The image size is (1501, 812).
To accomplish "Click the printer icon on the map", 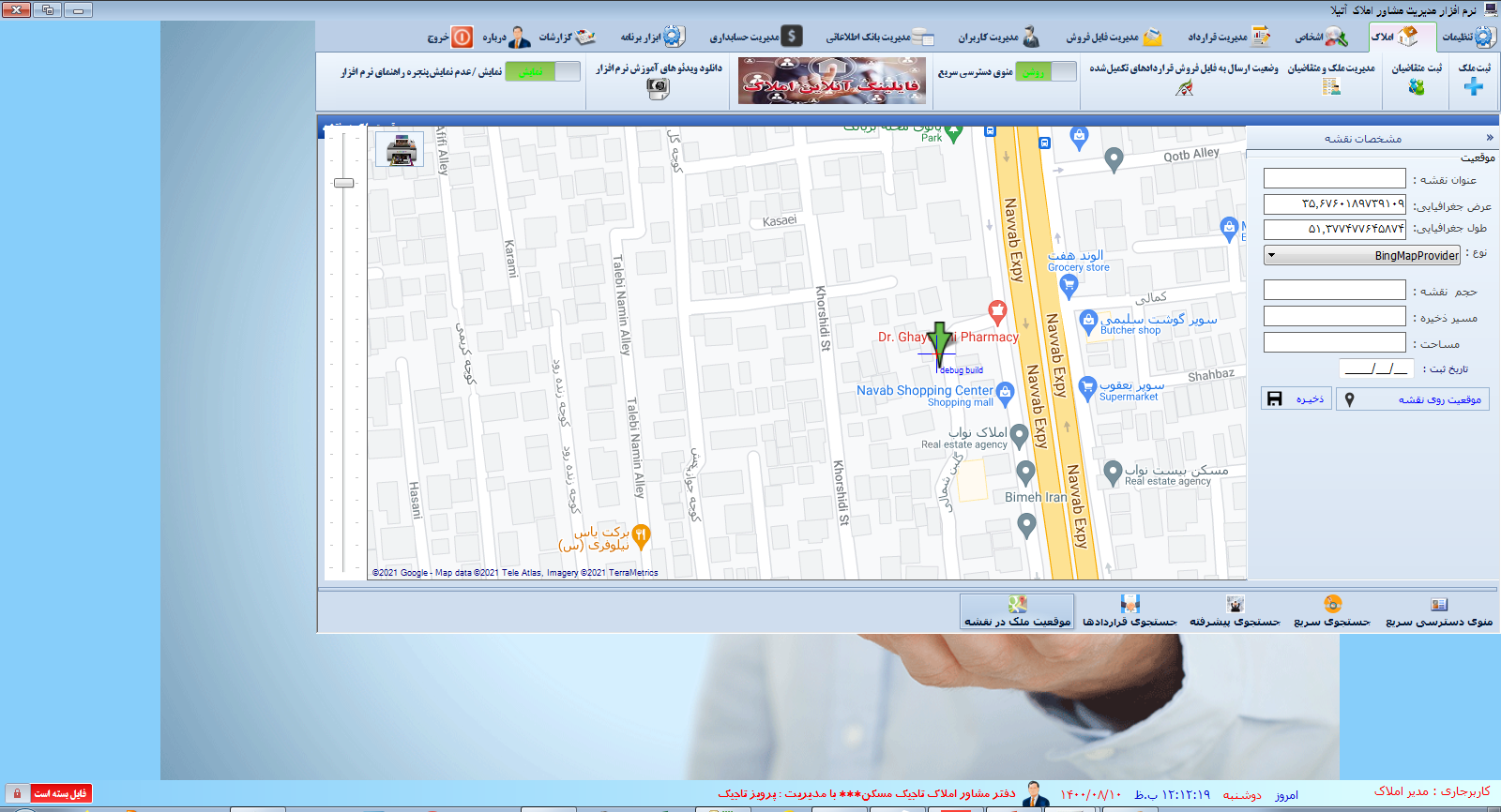I will click(401, 149).
